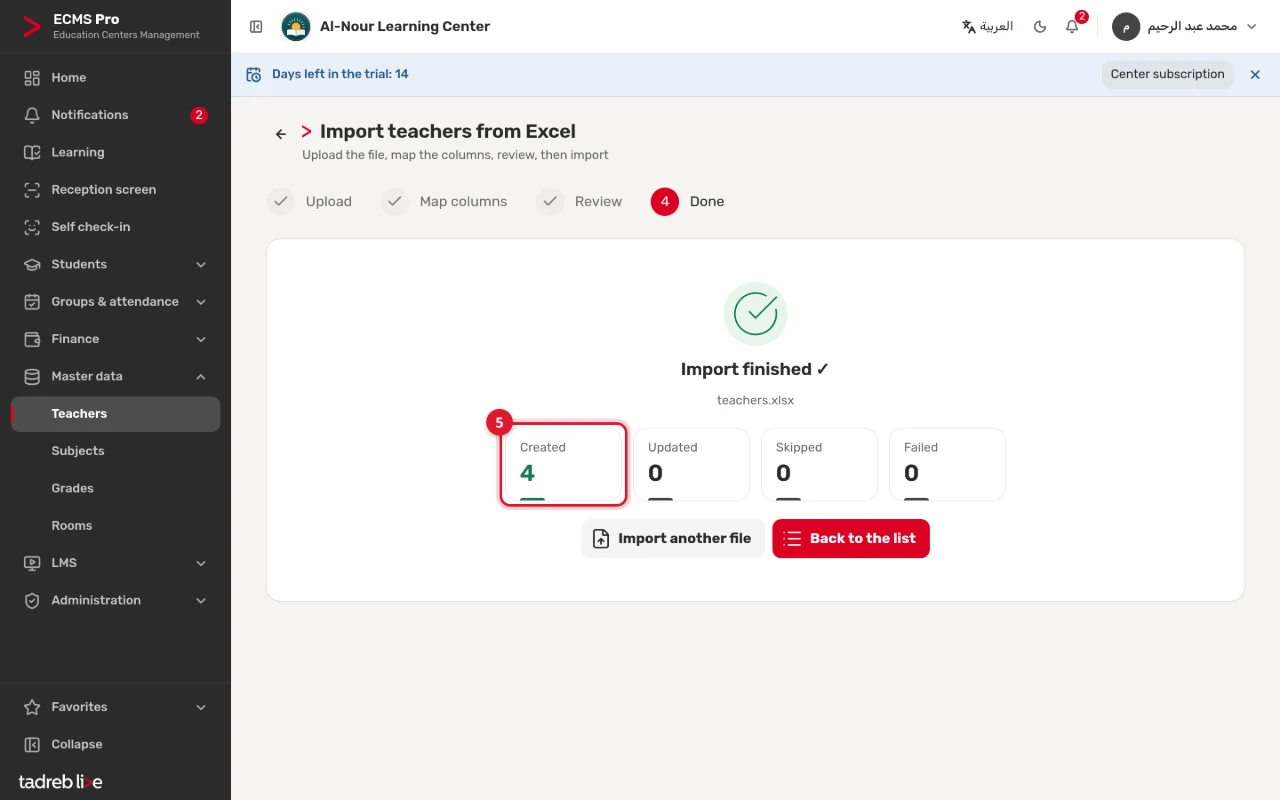Expand the Finance menu

[116, 339]
